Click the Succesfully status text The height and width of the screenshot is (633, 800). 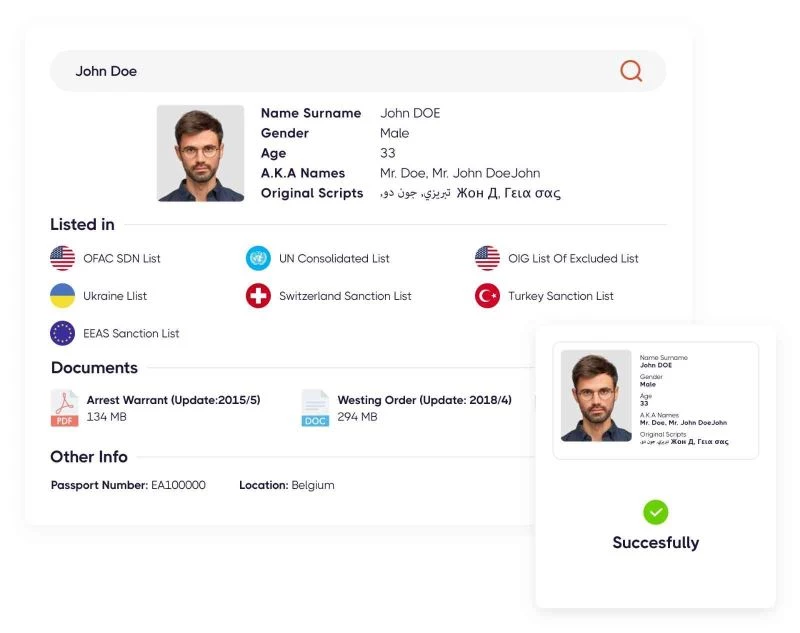coord(656,543)
